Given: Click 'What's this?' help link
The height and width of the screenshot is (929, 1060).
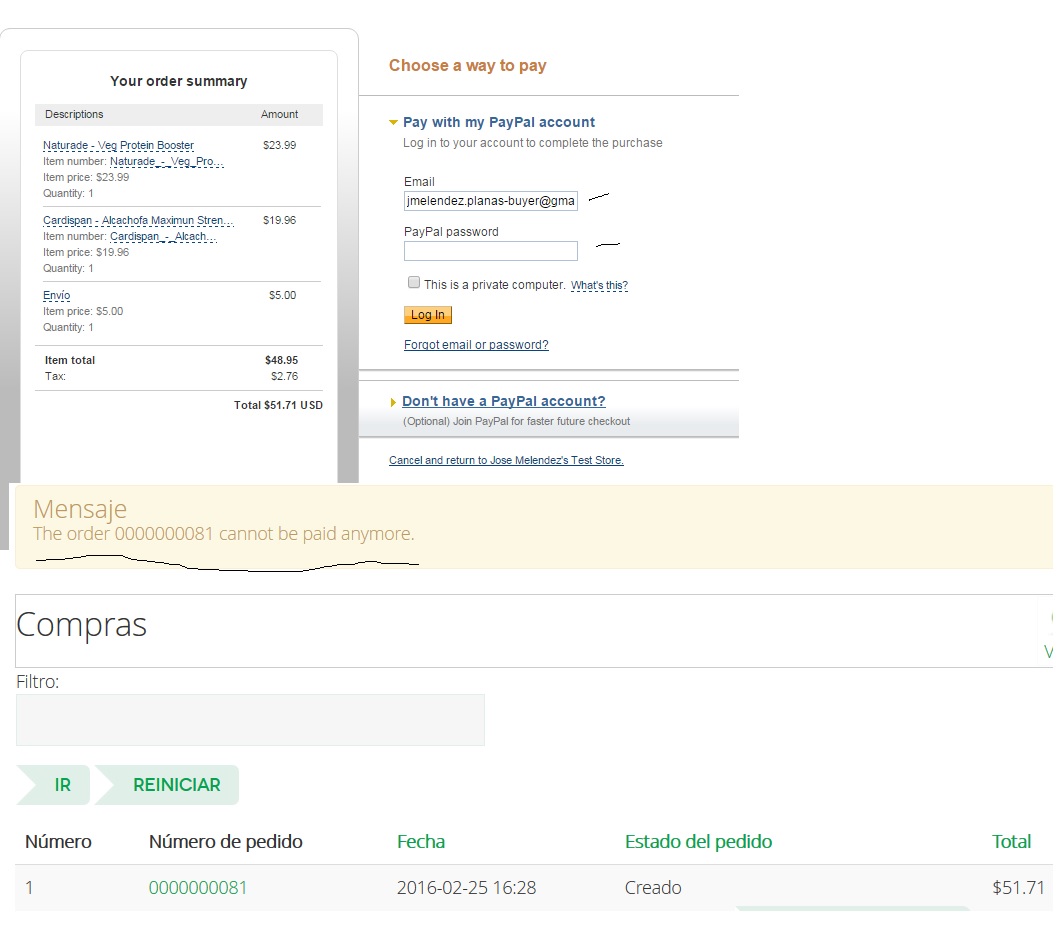Looking at the screenshot, I should coord(599,285).
